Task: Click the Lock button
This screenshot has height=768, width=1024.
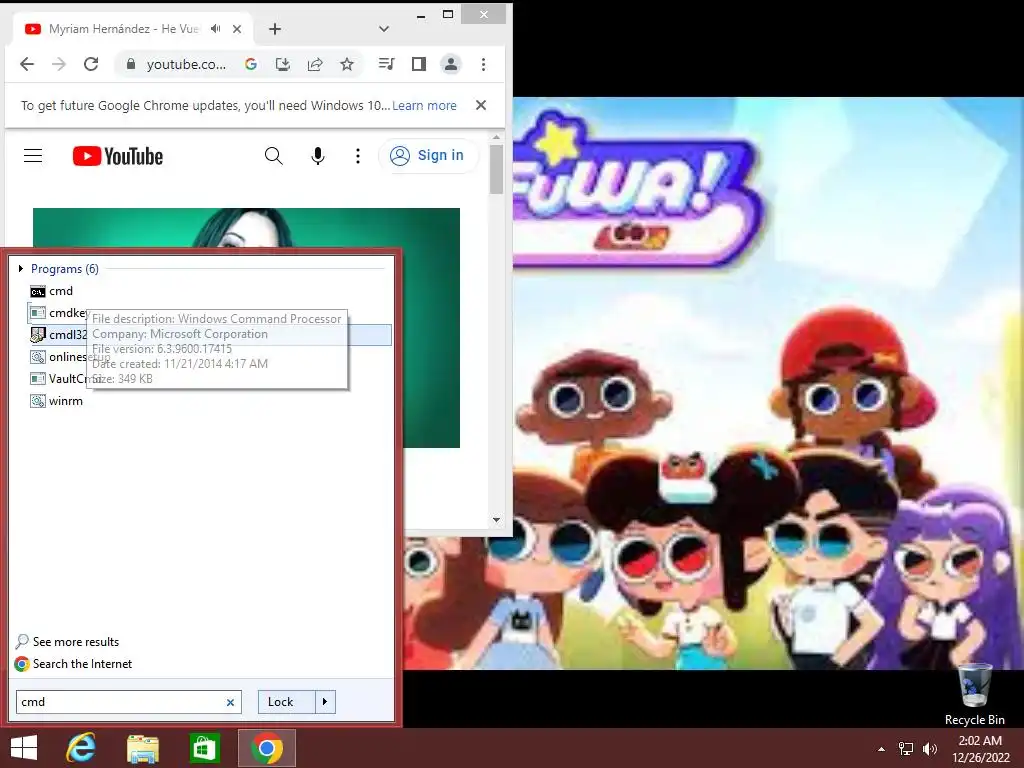Action: pos(286,702)
